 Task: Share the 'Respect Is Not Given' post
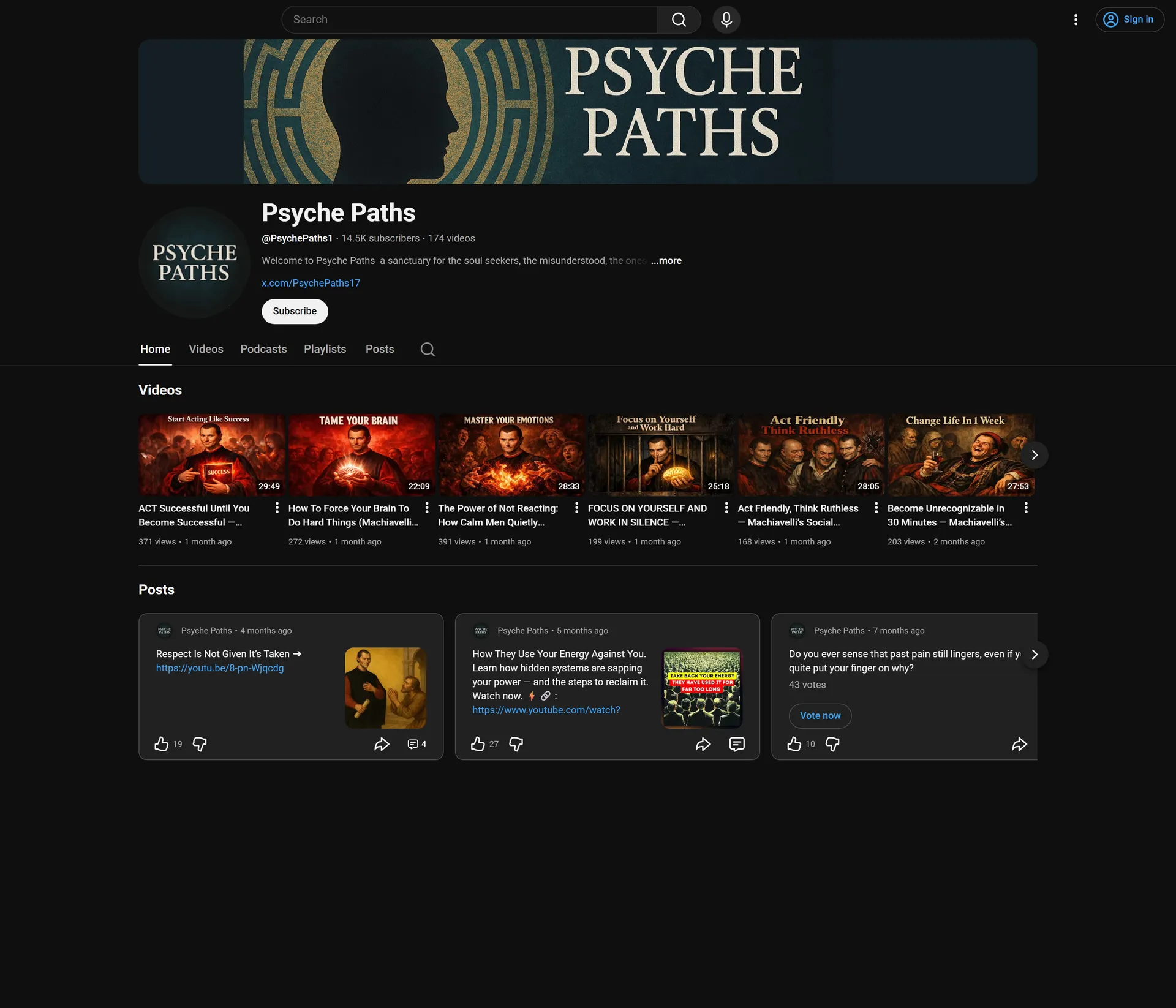pos(382,744)
